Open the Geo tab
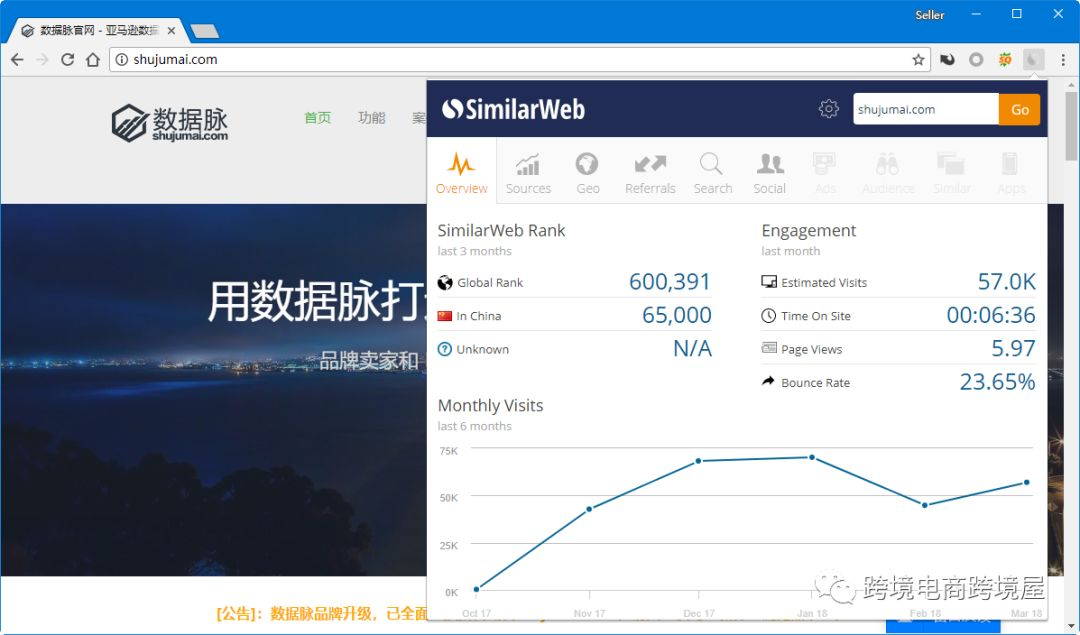 [x=588, y=172]
